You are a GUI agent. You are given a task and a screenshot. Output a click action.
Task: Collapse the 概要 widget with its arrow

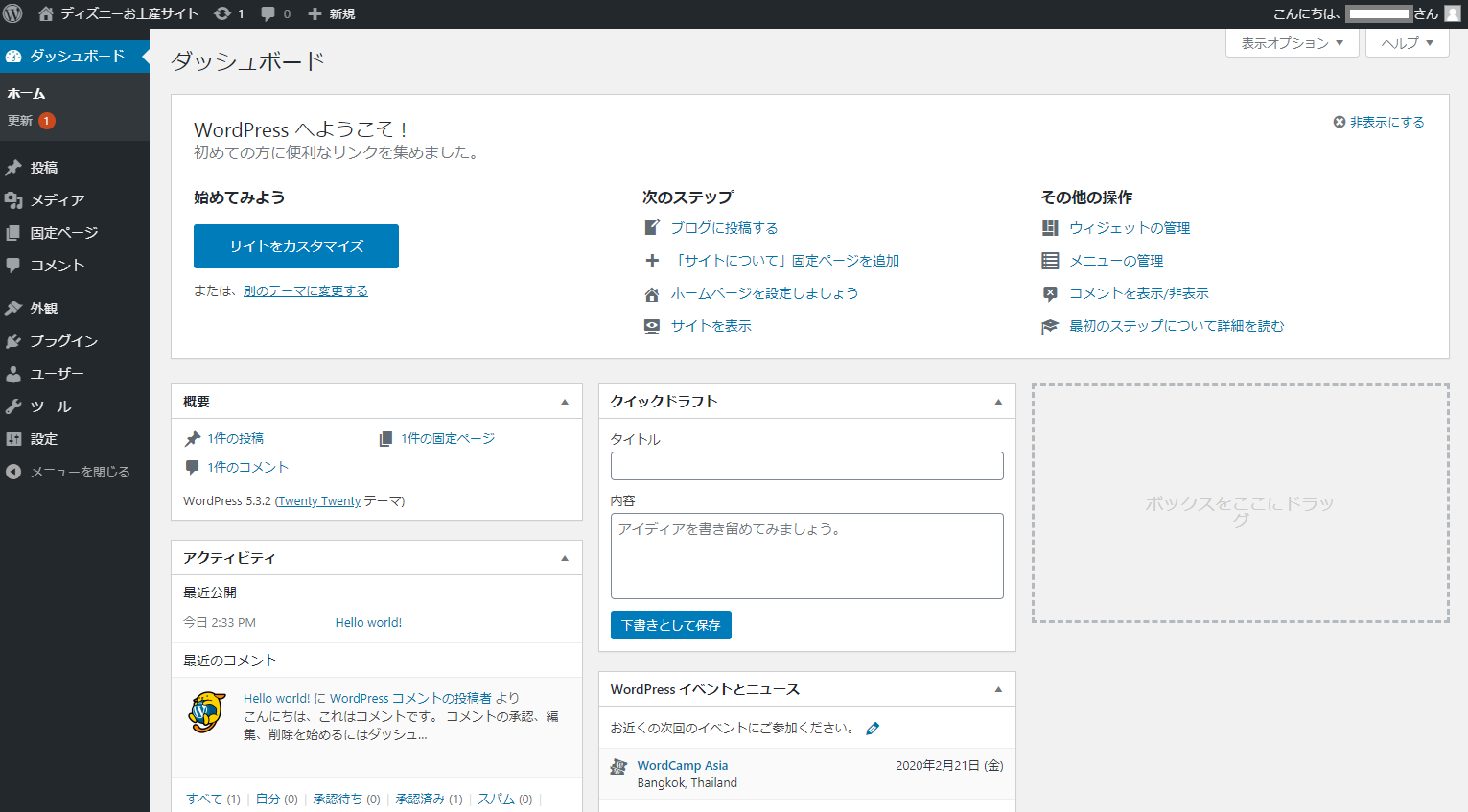[565, 402]
